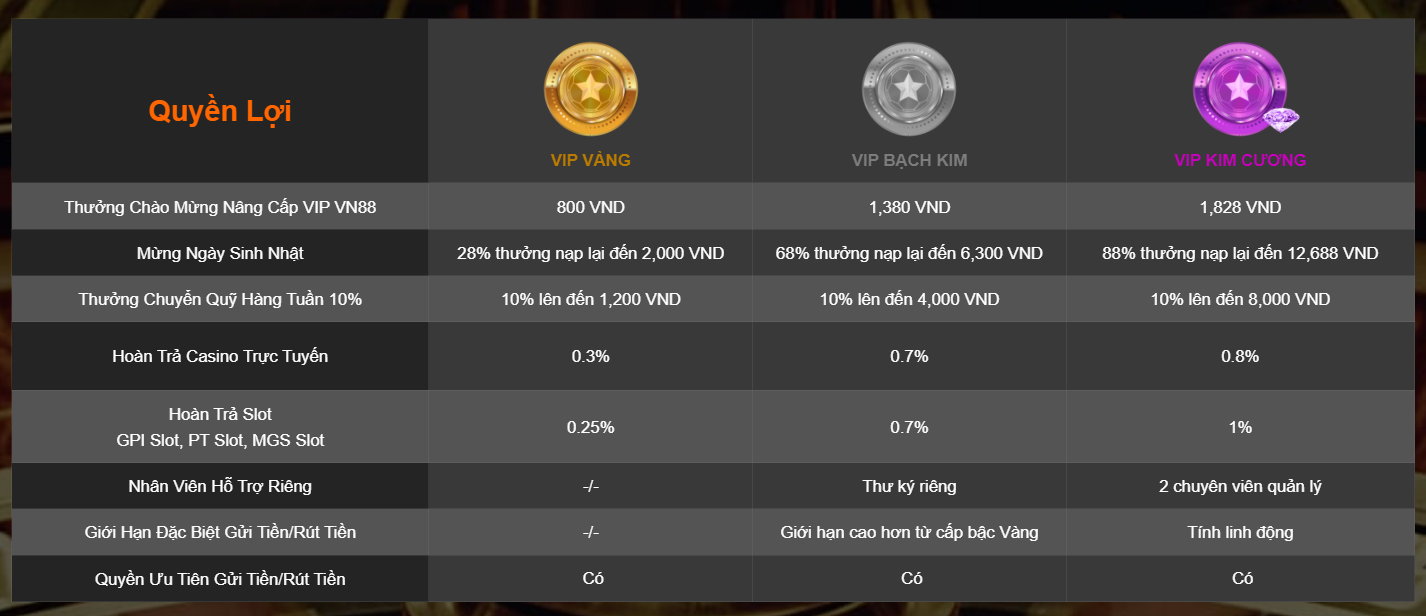
Task: Click the Quyền Lợi table heading
Action: coord(220,111)
